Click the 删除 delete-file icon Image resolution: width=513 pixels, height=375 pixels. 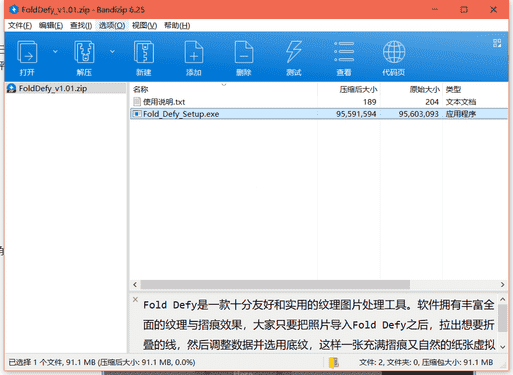(x=244, y=52)
